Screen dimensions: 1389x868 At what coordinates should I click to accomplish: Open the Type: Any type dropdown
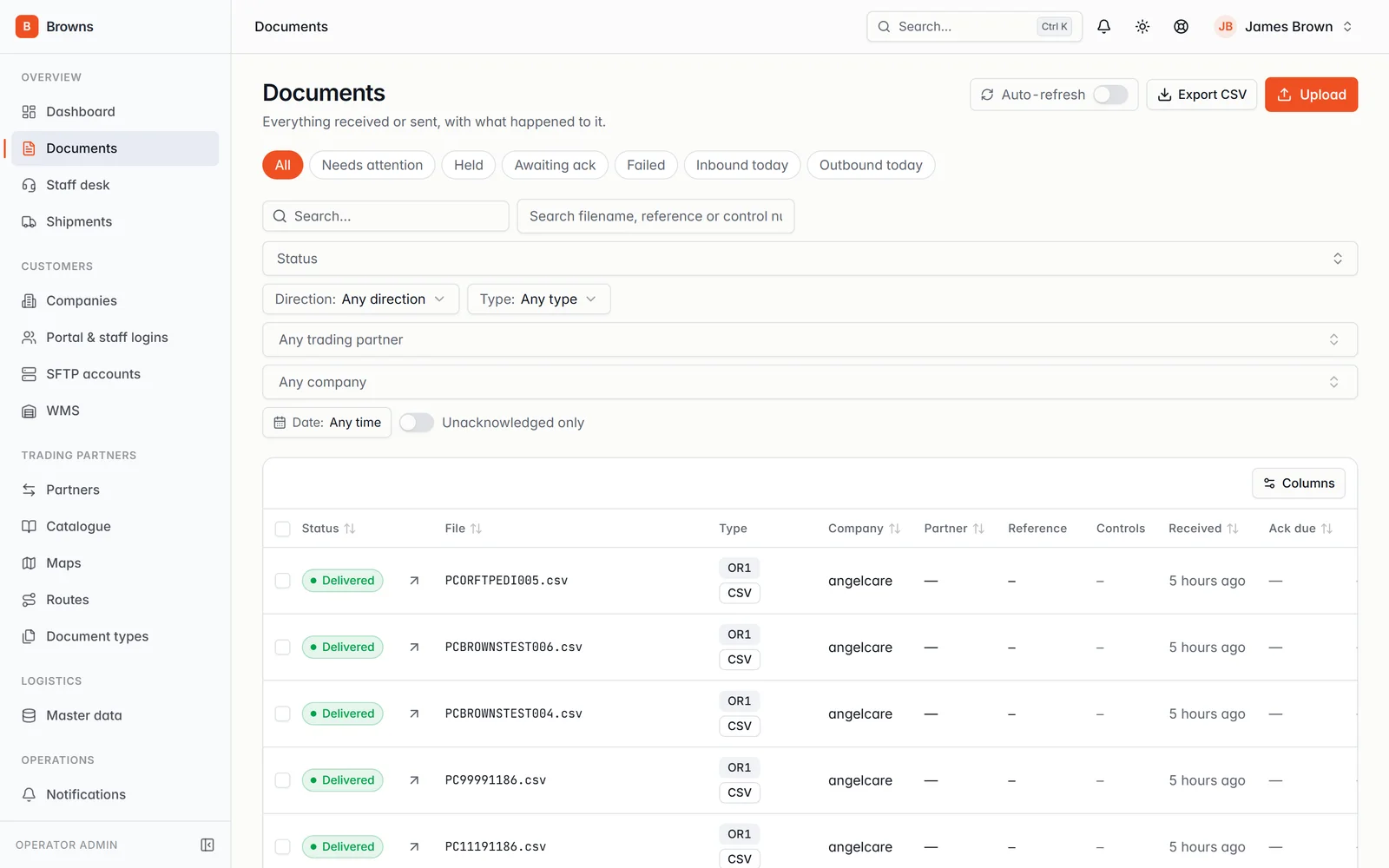coord(538,299)
